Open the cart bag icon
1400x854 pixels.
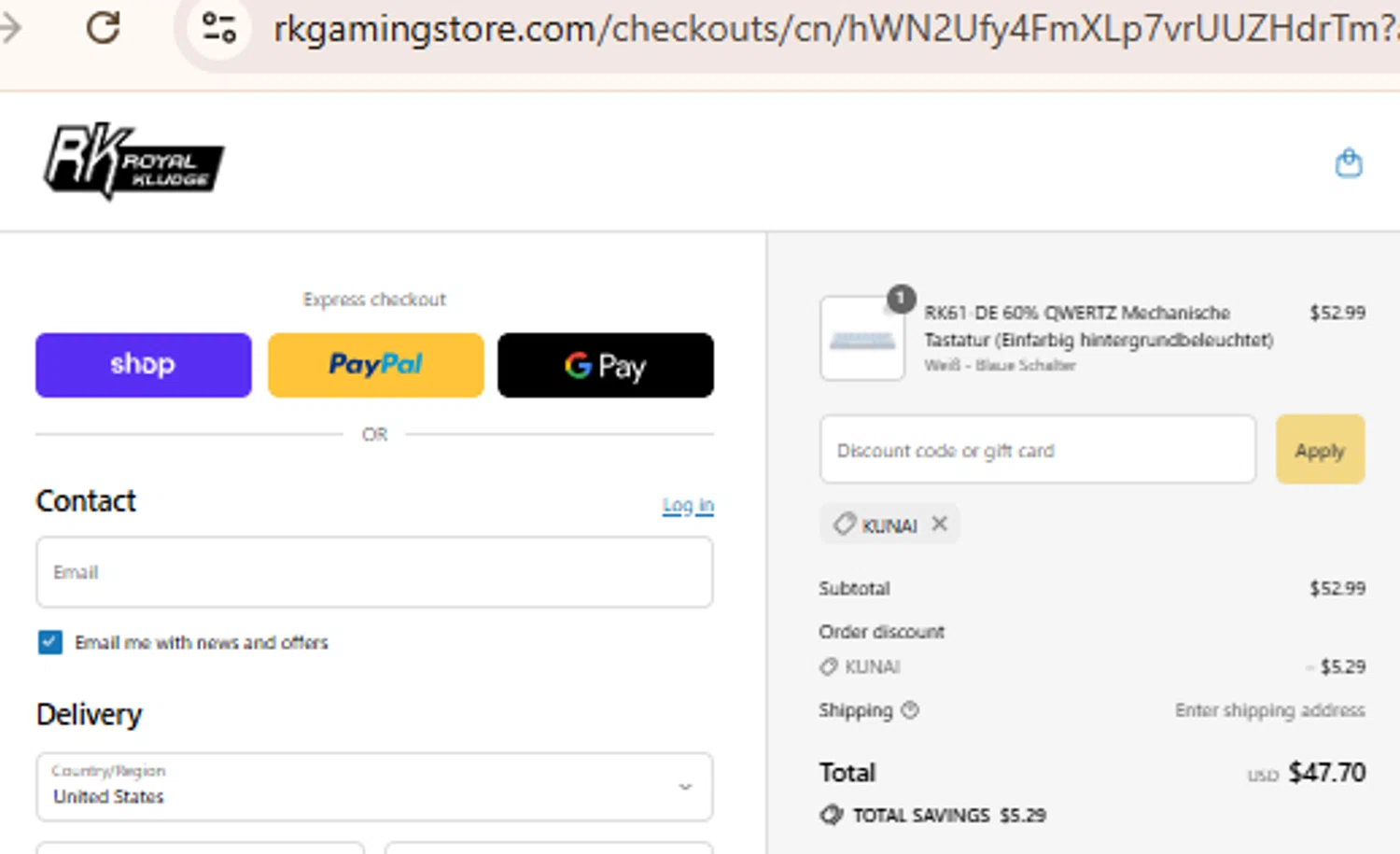(x=1348, y=163)
